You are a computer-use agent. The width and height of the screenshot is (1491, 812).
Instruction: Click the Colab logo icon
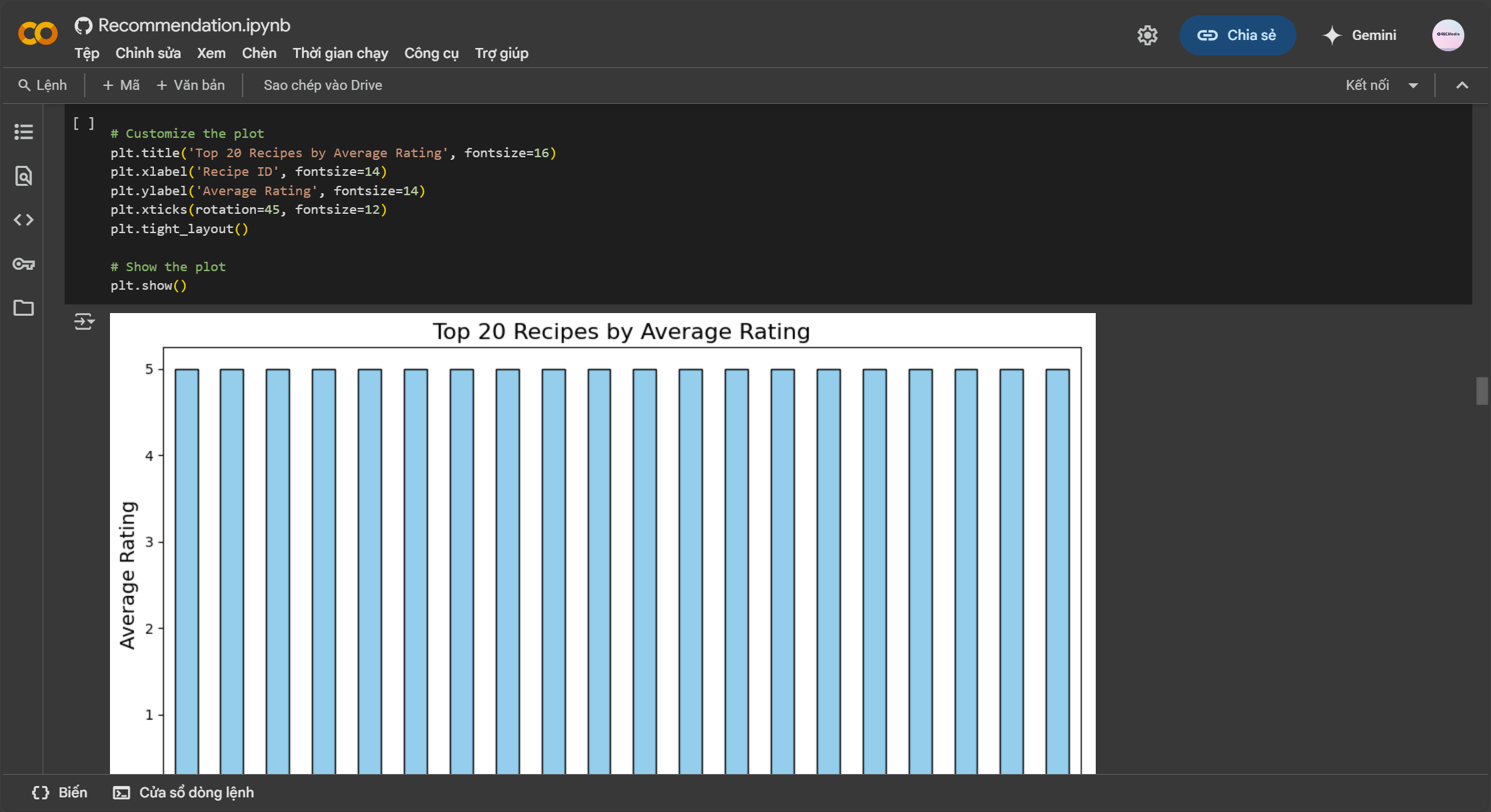(x=38, y=33)
